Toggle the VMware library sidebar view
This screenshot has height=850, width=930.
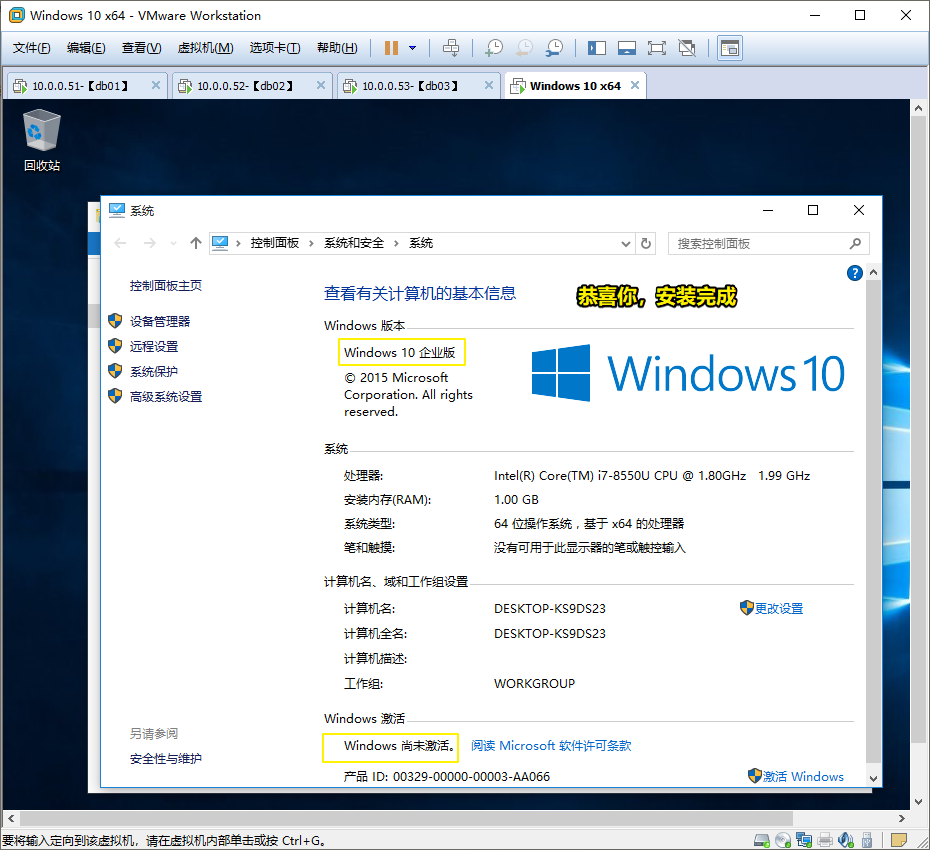(597, 48)
